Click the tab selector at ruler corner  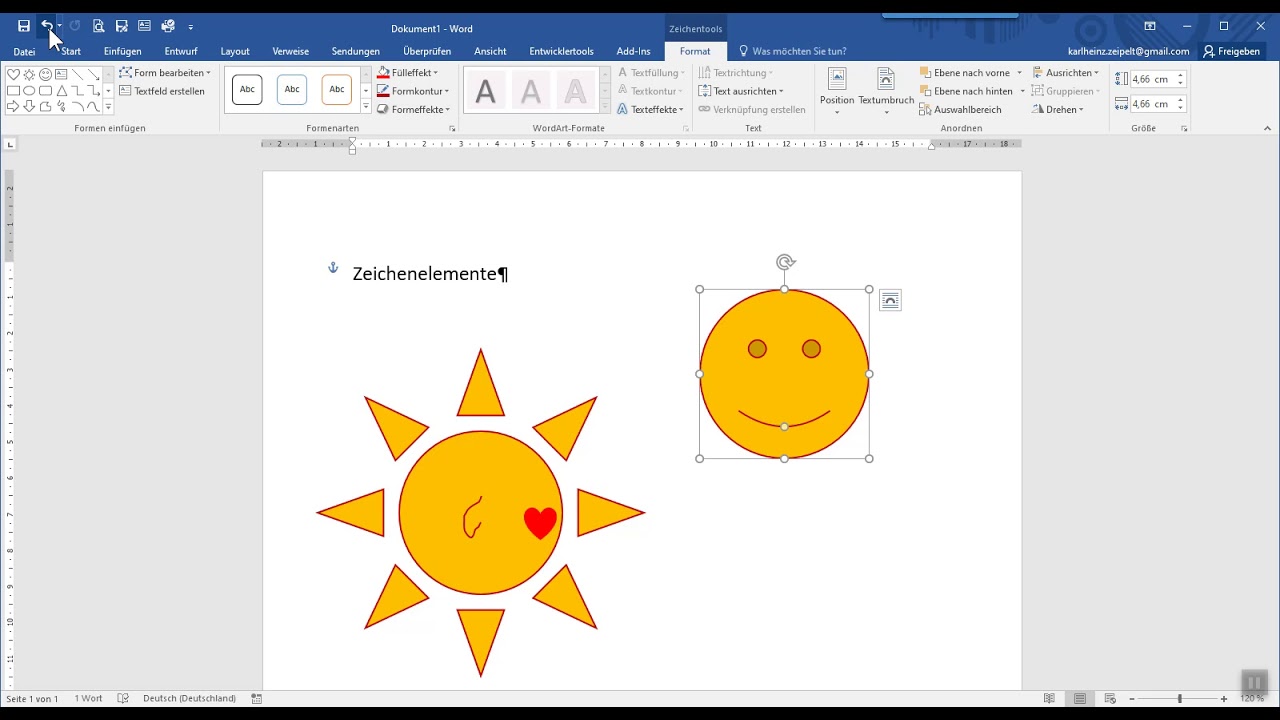pos(10,144)
